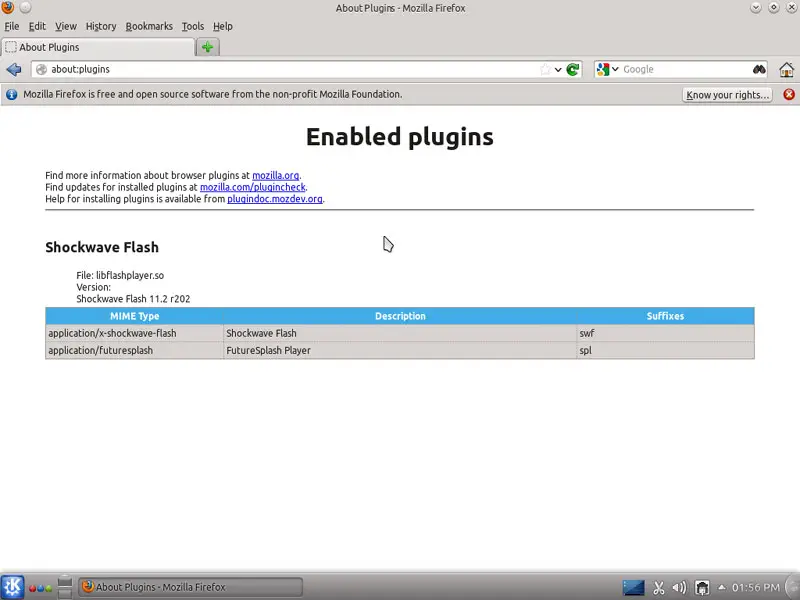800x600 pixels.
Task: Click the MIME Type column header
Action: [x=134, y=316]
